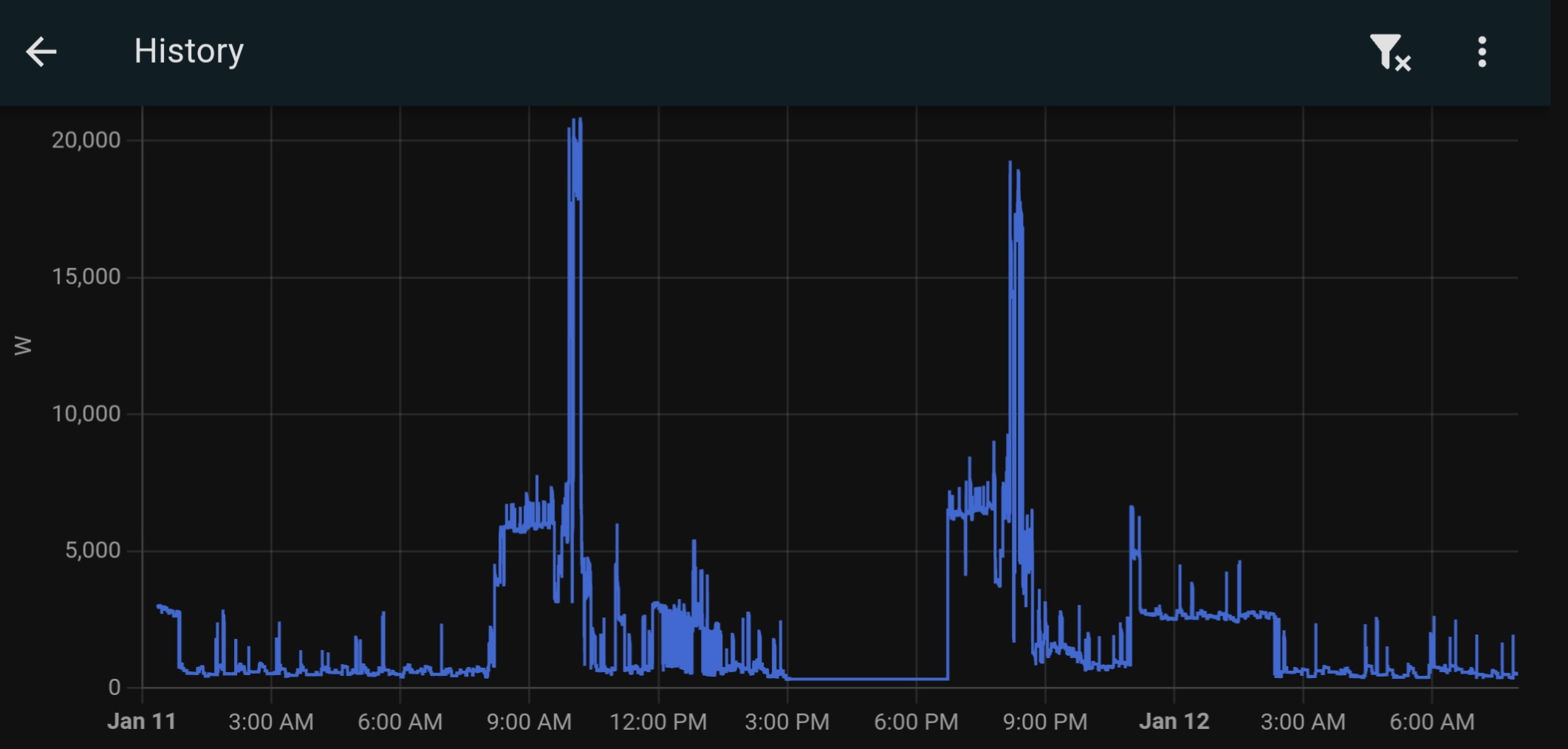Click the 6:00 PM axis label
This screenshot has height=749, width=1568.
click(916, 722)
